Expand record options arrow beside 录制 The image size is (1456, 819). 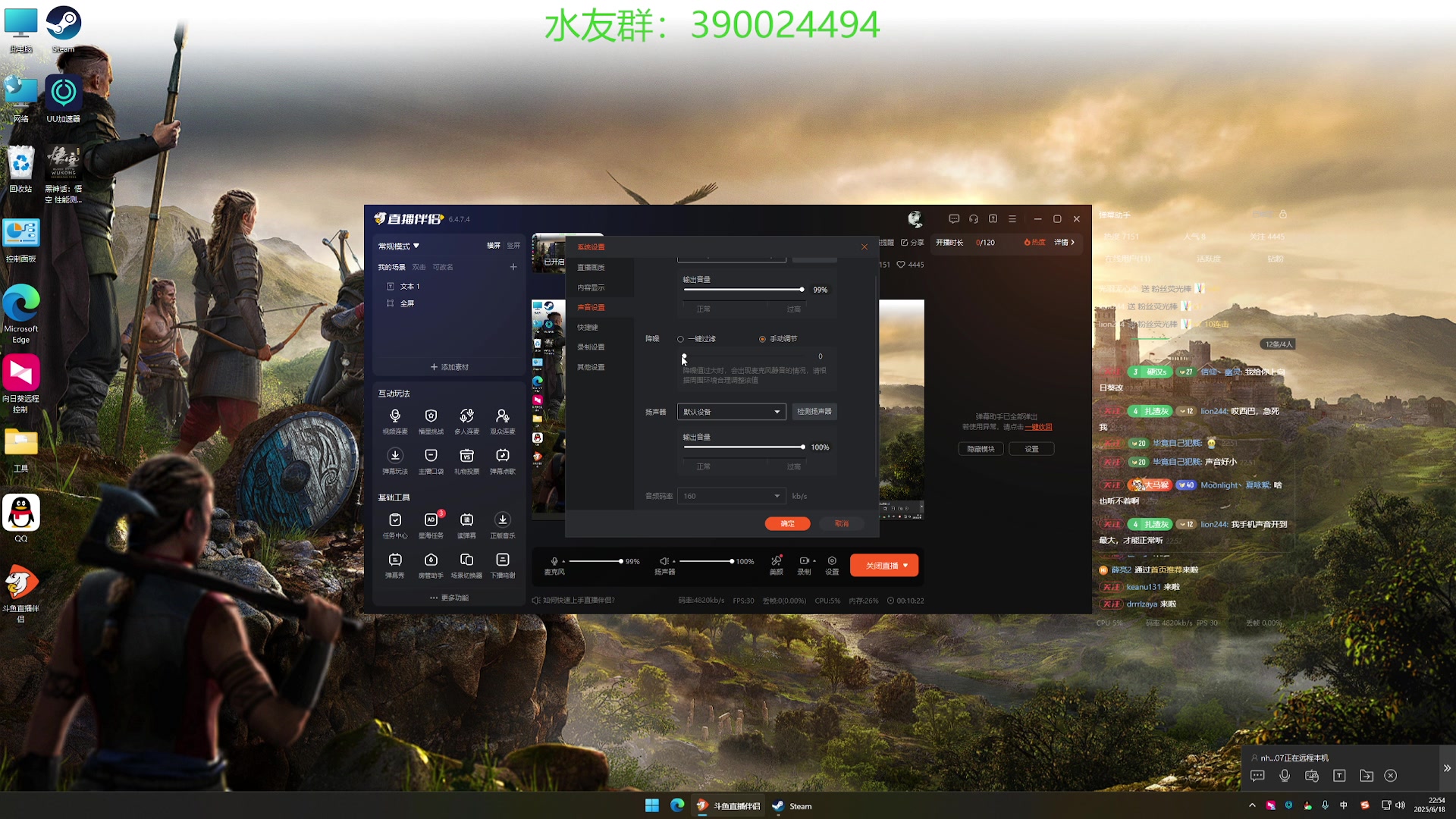(814, 561)
